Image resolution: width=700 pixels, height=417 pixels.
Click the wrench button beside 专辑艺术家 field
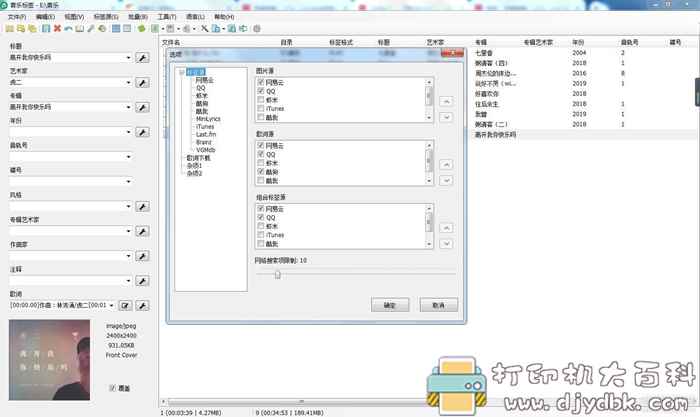point(142,231)
